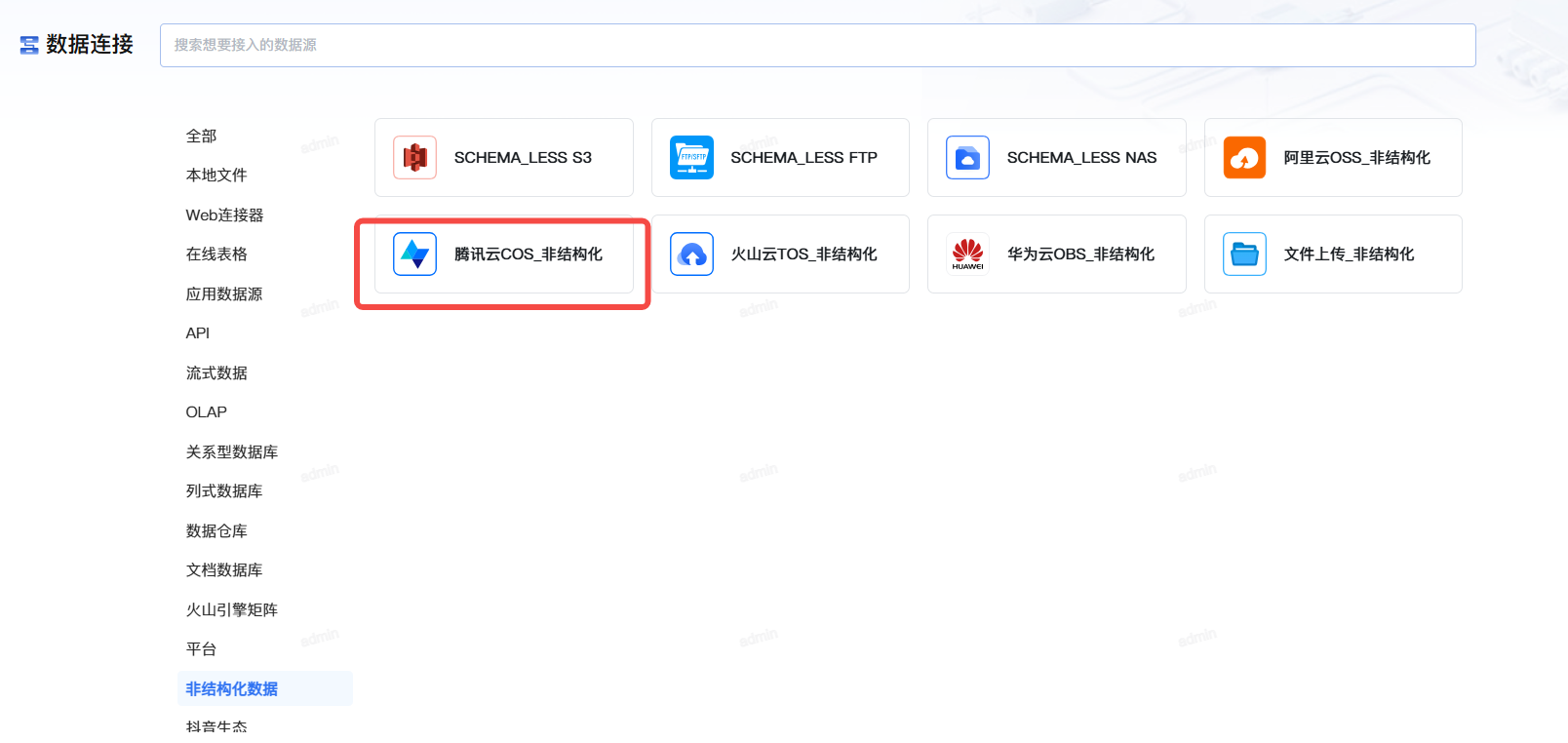Click the 阿里云OSS orange cloud icon
1568x743 pixels.
pyautogui.click(x=1245, y=158)
